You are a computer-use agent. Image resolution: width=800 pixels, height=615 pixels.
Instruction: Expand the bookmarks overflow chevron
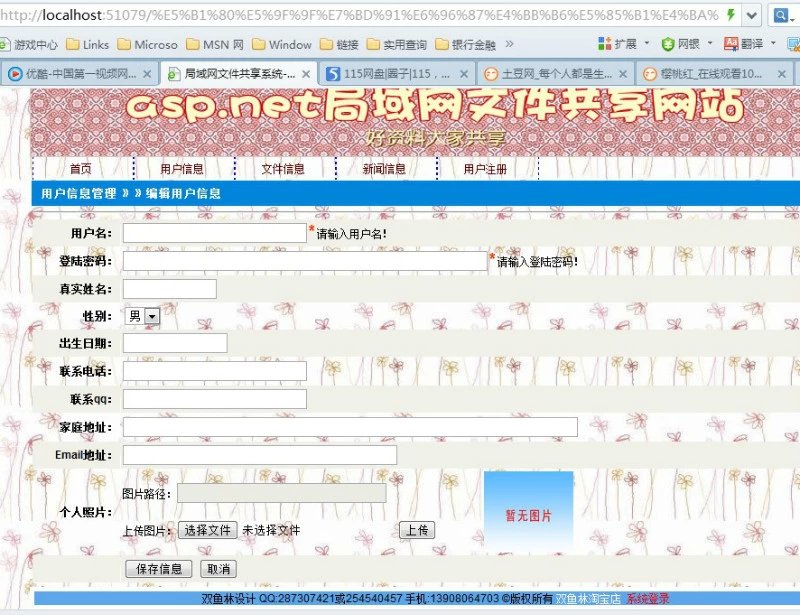[x=510, y=44]
